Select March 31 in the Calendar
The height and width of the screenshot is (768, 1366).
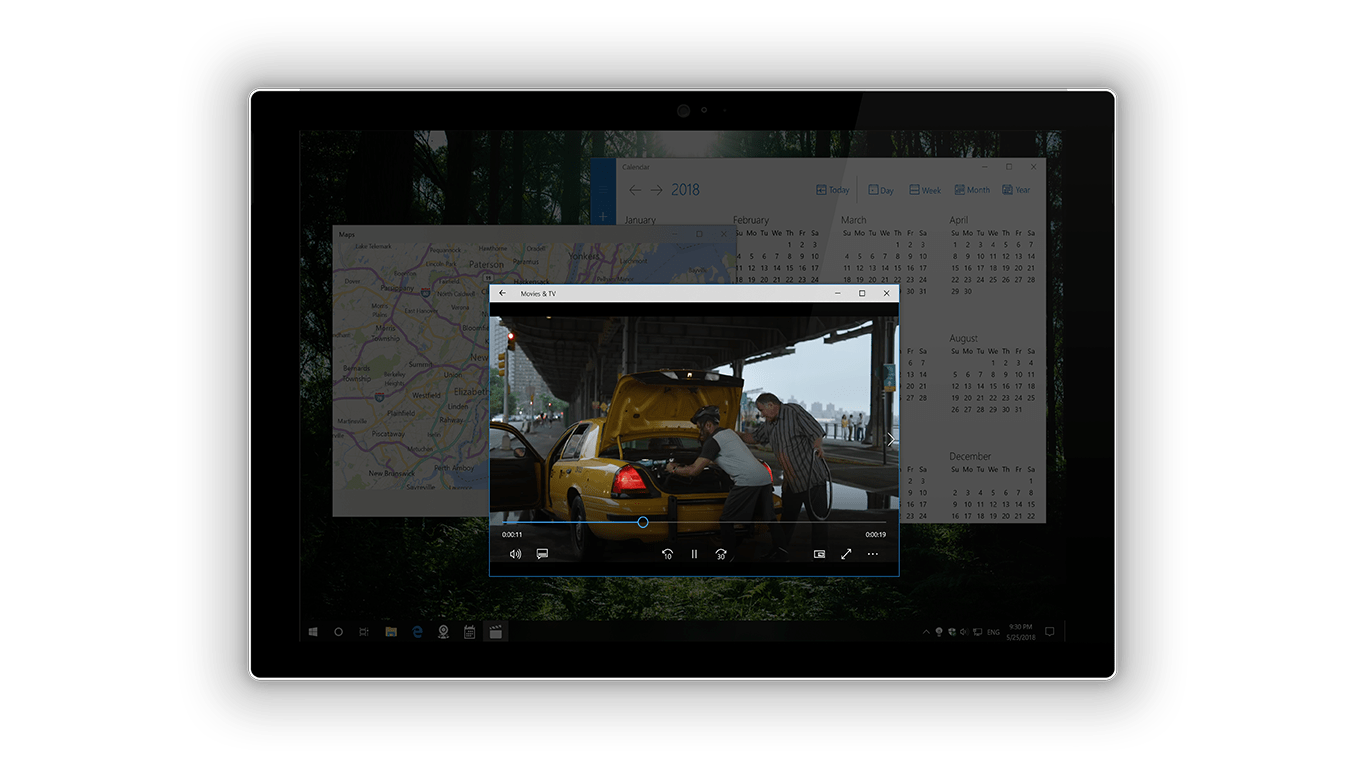coord(923,292)
